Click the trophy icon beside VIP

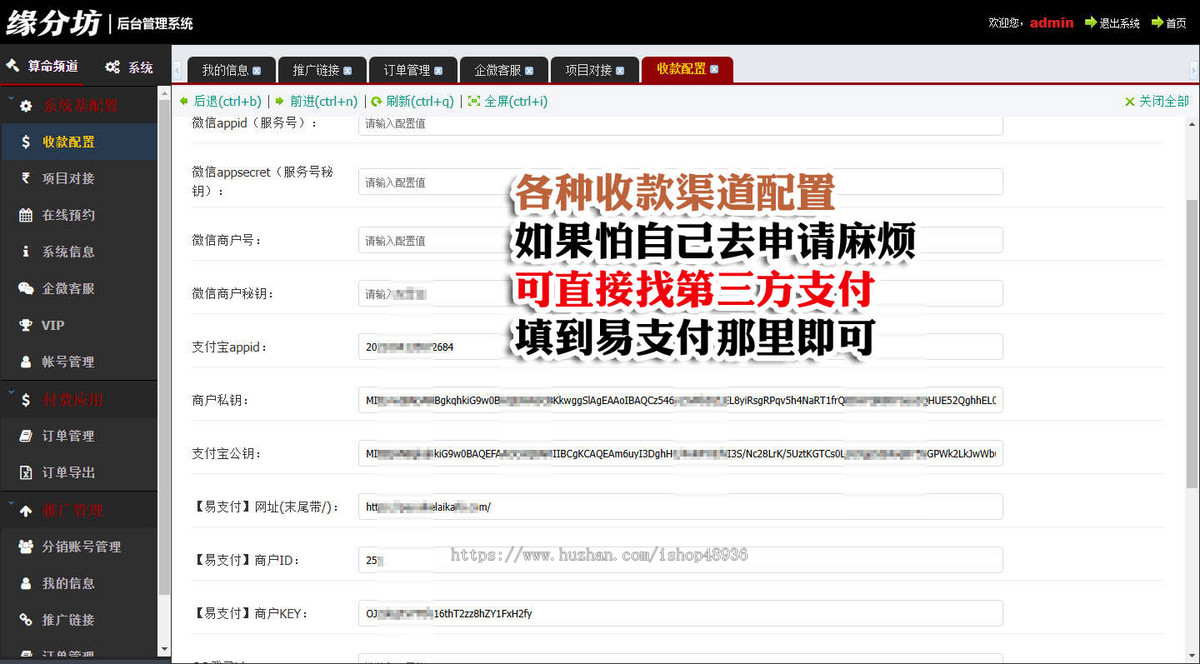pos(26,325)
